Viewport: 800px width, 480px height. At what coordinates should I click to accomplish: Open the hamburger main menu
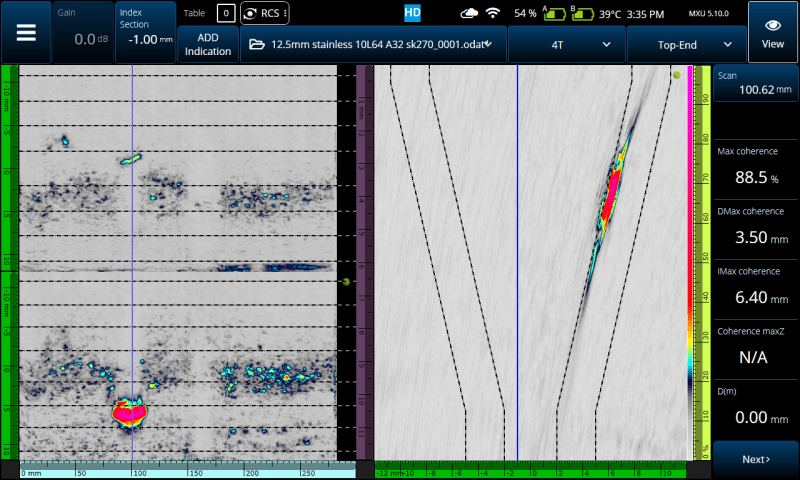pyautogui.click(x=25, y=32)
